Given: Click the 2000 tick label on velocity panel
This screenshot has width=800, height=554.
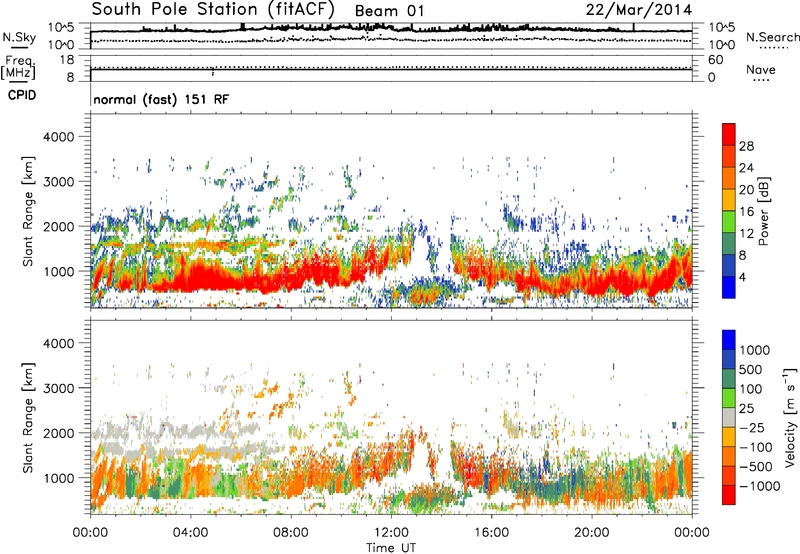Looking at the screenshot, I should click(59, 434).
